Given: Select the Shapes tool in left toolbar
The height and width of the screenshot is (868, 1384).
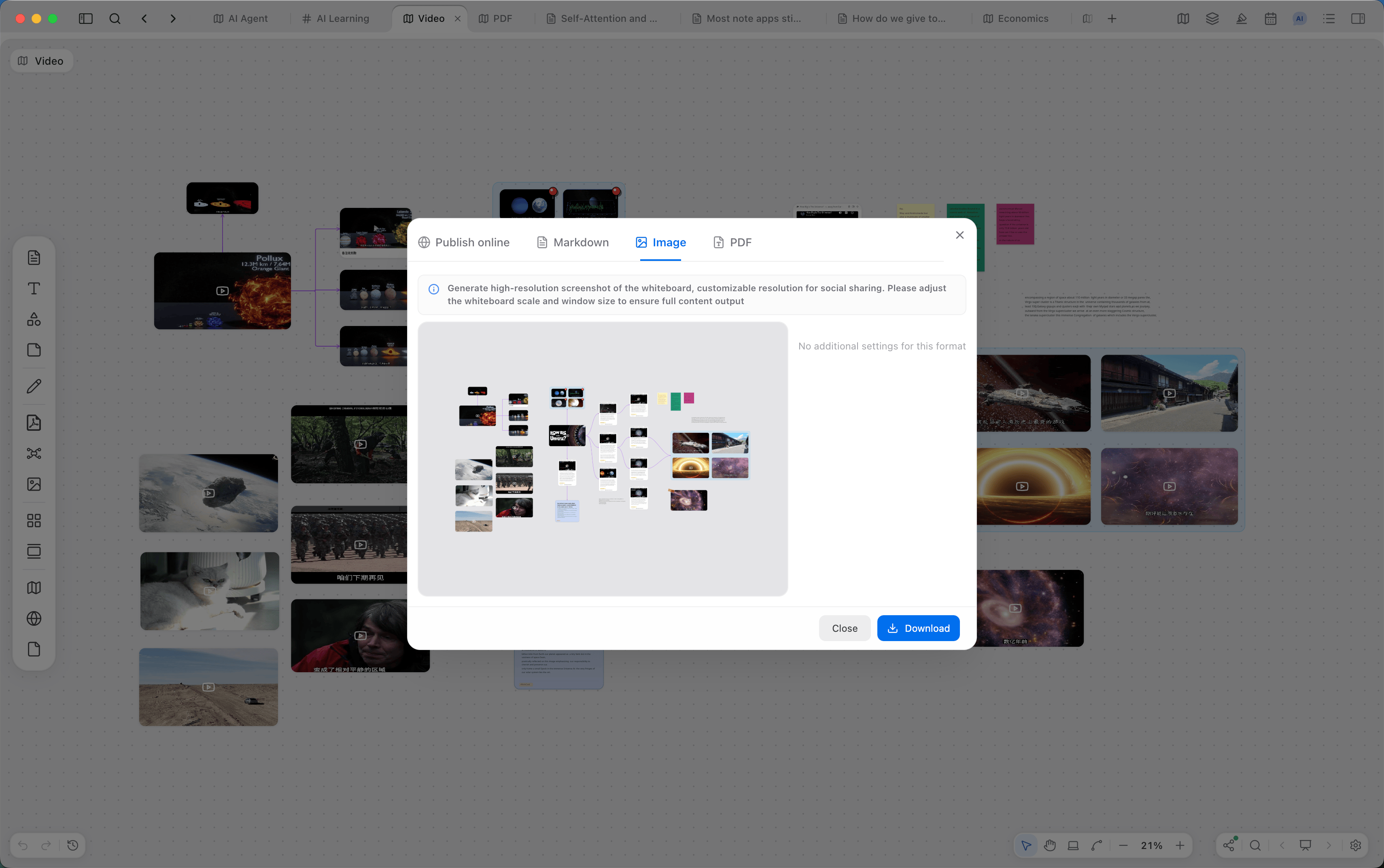Looking at the screenshot, I should click(34, 319).
